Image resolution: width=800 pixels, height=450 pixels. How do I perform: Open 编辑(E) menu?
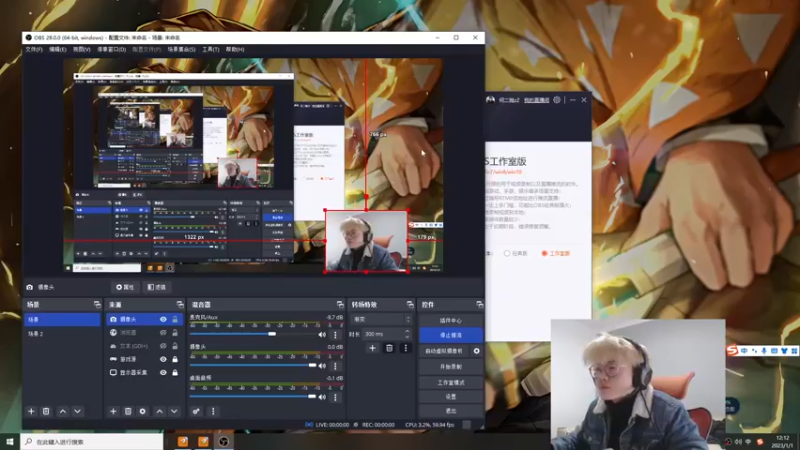[58, 49]
